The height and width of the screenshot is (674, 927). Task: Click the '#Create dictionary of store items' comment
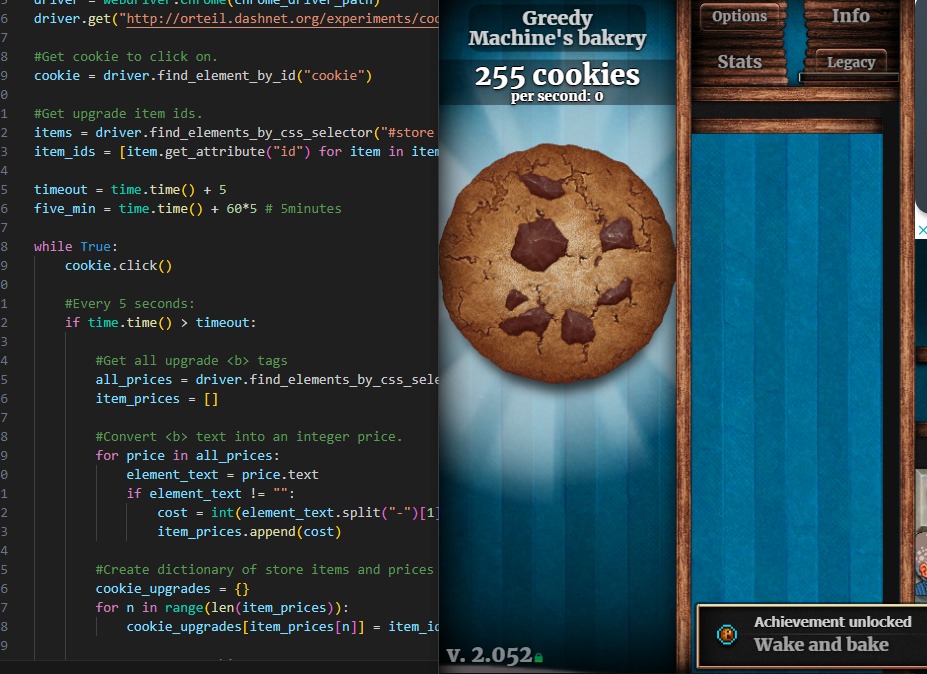pos(264,569)
